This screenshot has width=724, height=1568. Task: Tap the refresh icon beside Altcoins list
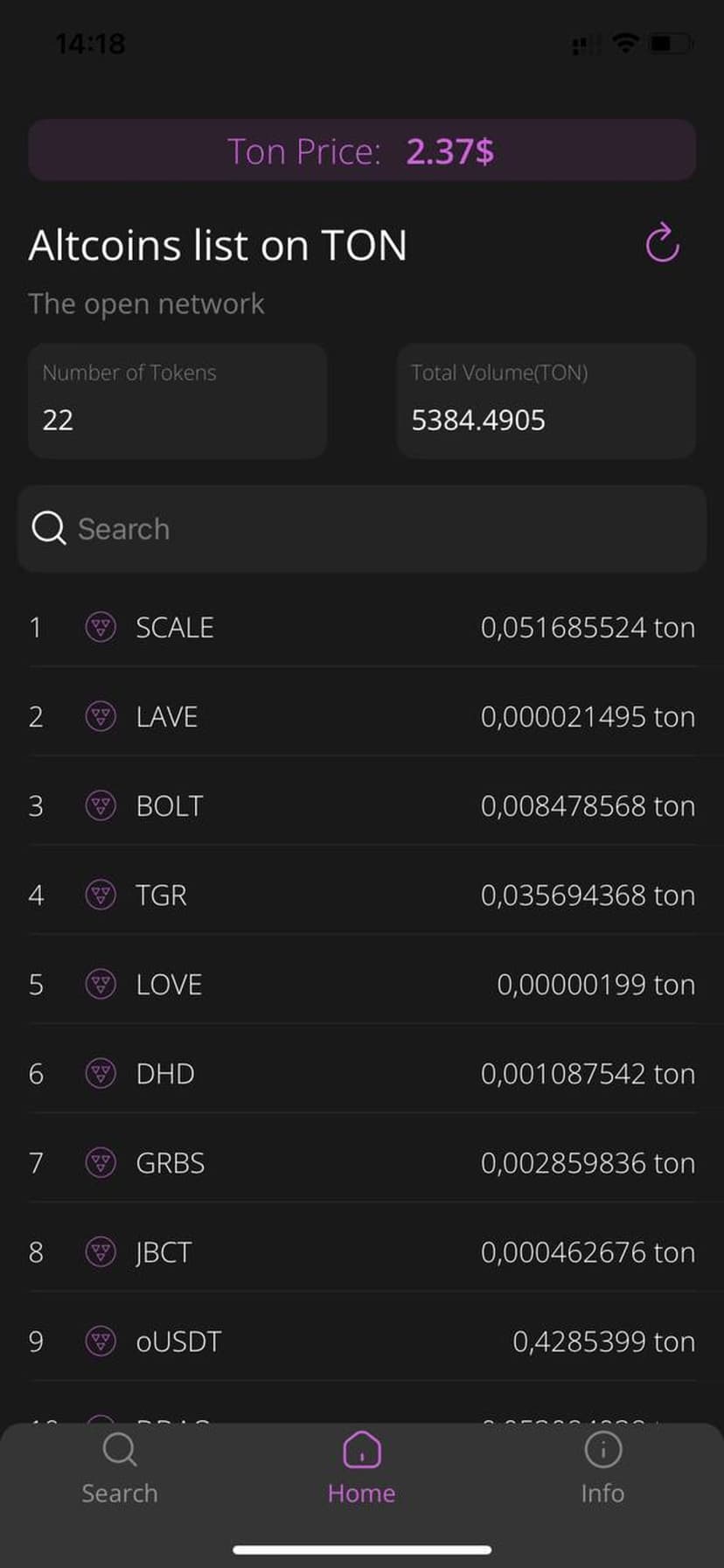coord(662,243)
